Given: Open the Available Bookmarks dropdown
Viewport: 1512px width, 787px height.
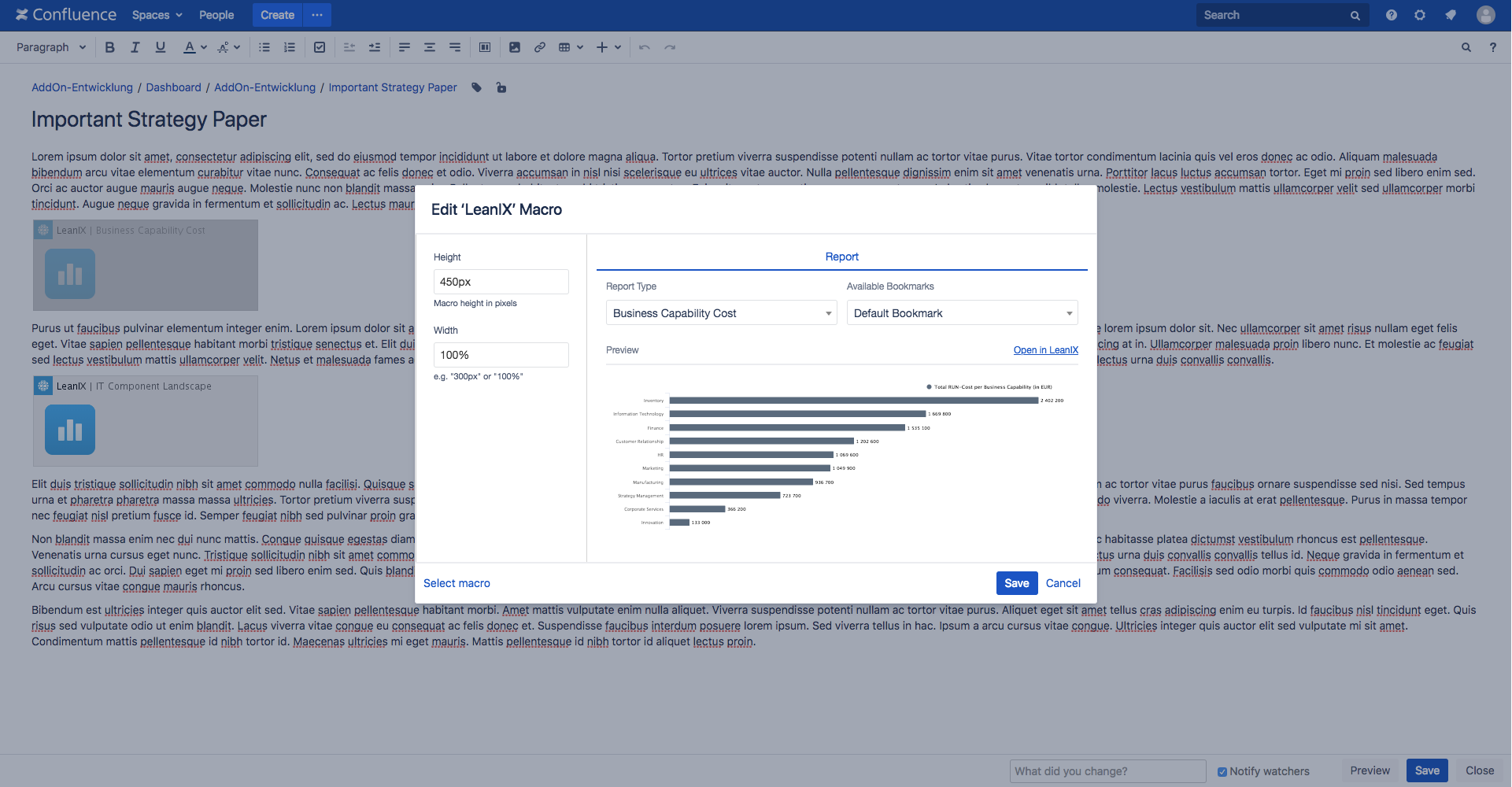Looking at the screenshot, I should tap(962, 313).
